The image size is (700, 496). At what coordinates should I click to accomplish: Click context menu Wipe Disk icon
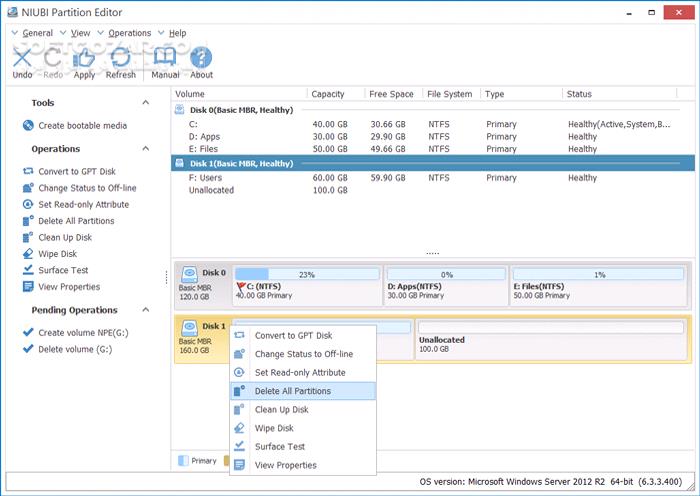click(x=239, y=428)
